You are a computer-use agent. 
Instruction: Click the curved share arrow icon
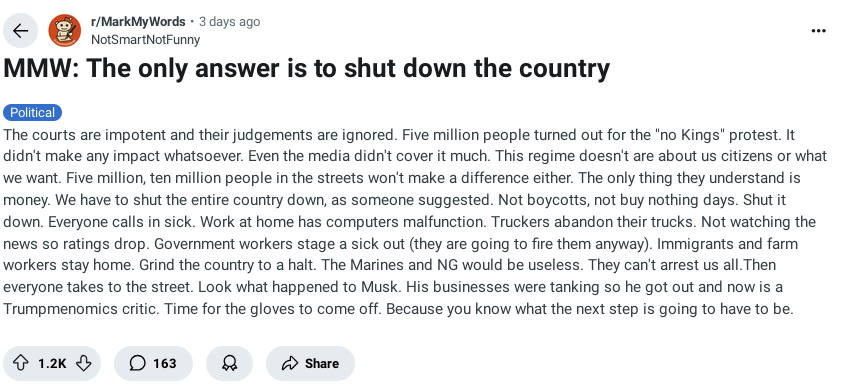point(290,363)
